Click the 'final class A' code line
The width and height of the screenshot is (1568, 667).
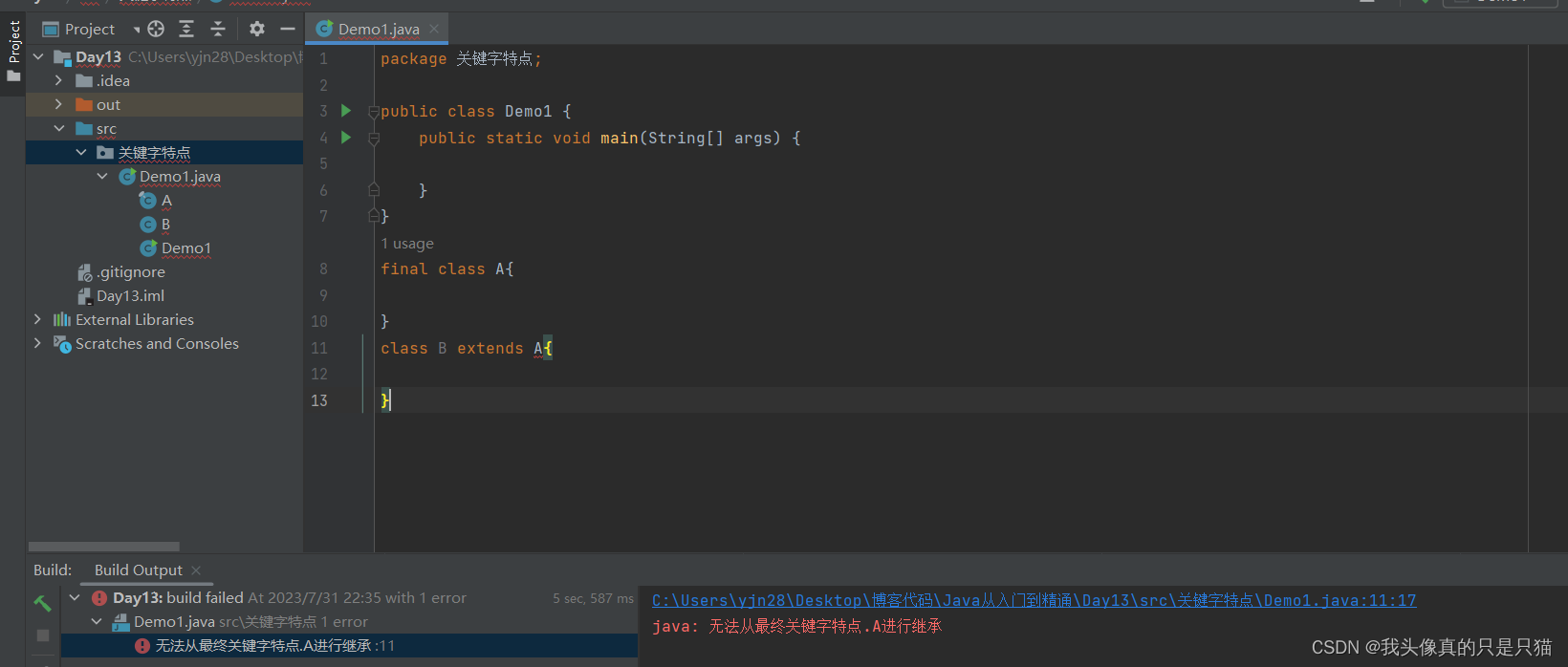click(446, 269)
